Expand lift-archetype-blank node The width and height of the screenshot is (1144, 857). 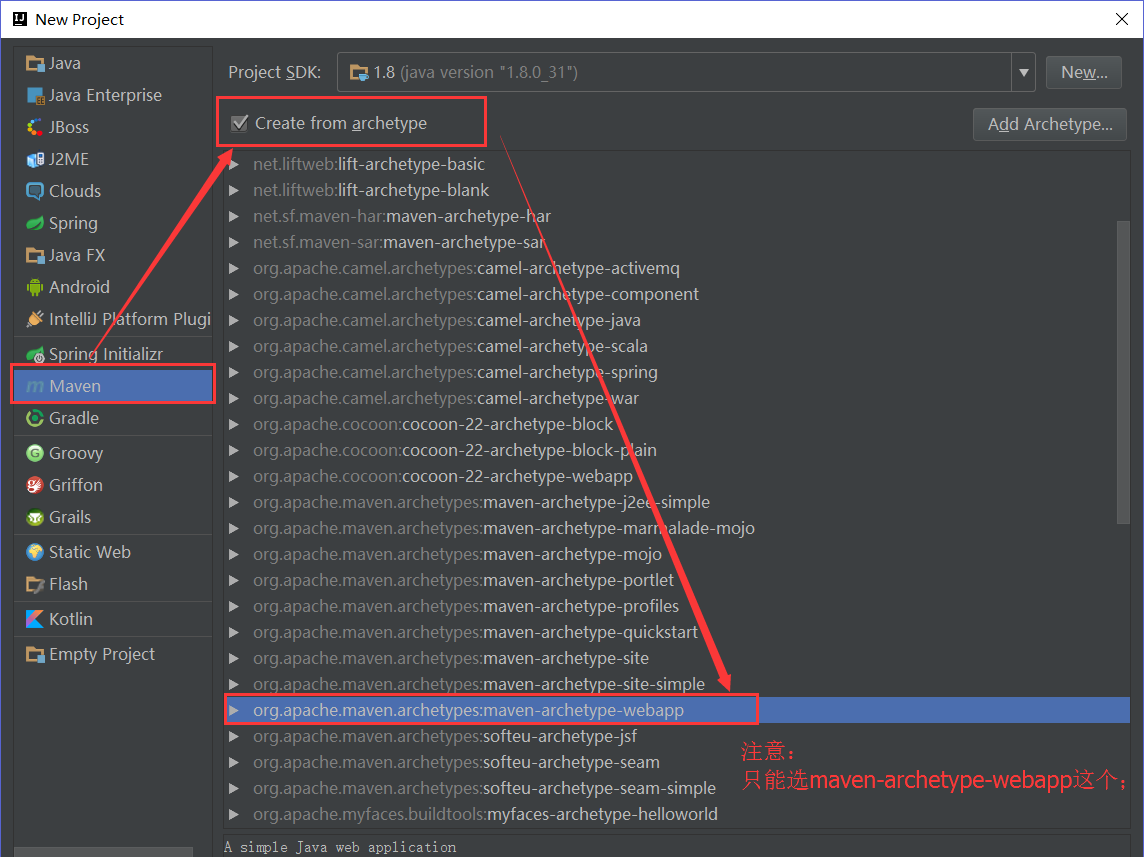click(x=234, y=190)
